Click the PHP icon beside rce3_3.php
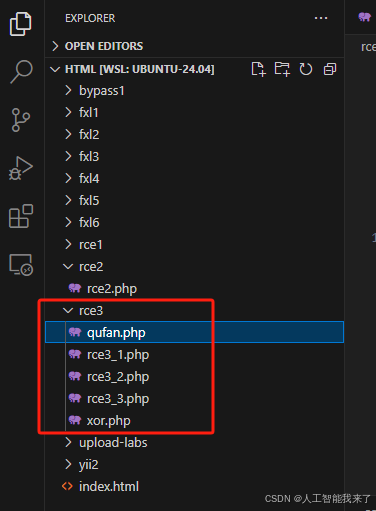Image resolution: width=376 pixels, height=511 pixels. click(75, 398)
